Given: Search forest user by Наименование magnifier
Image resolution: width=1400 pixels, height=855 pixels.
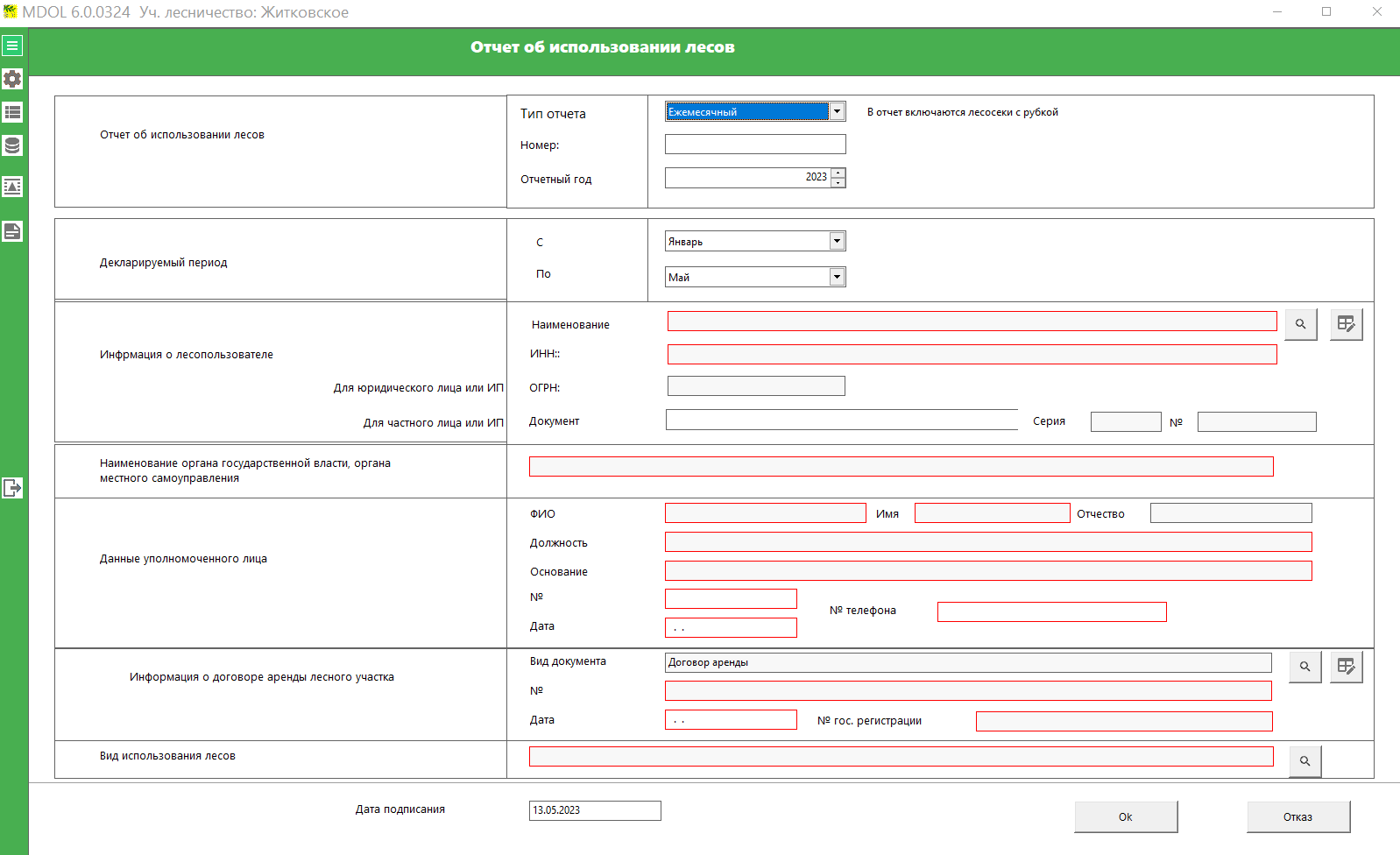Looking at the screenshot, I should tap(1301, 324).
